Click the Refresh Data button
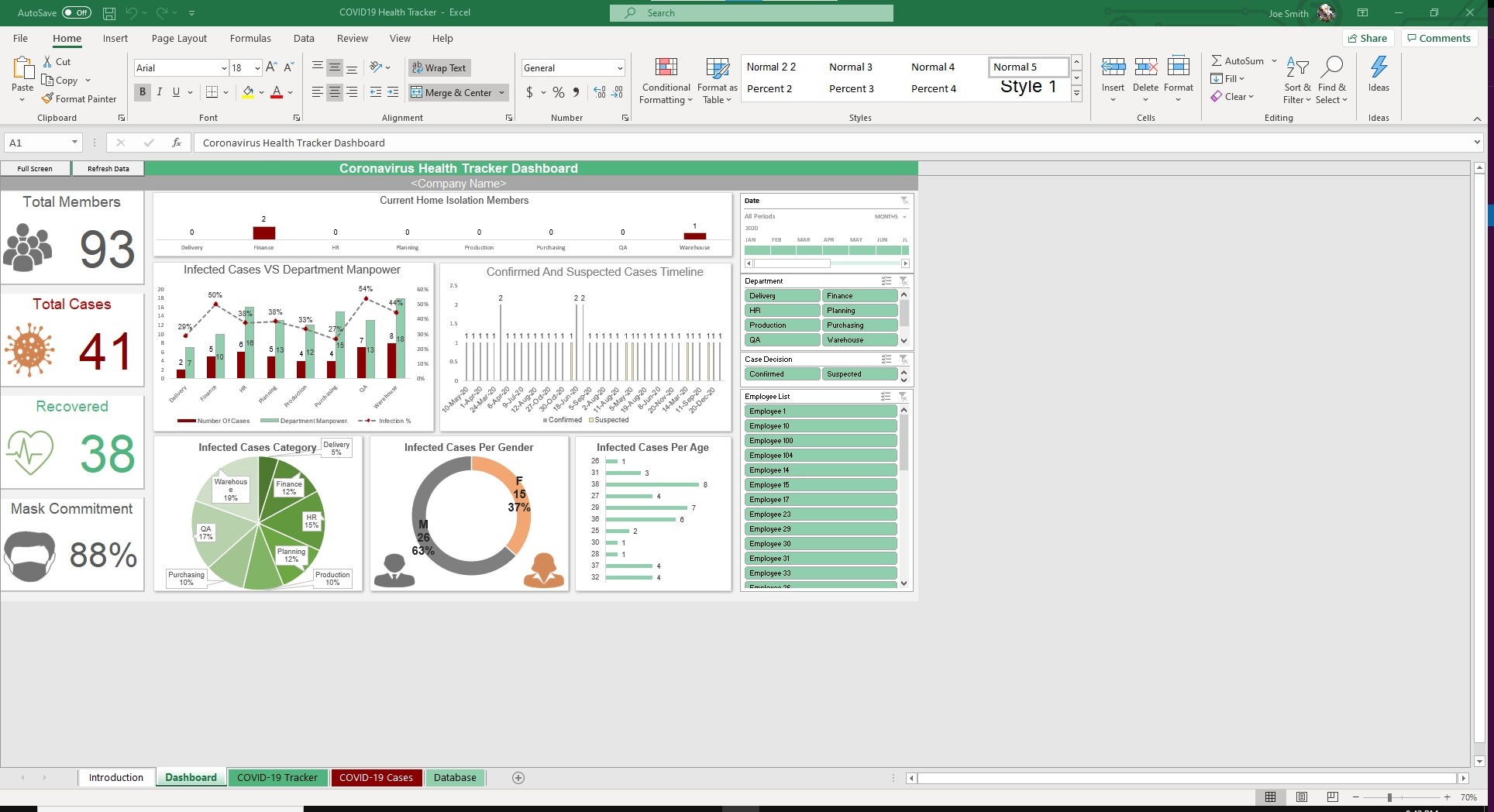This screenshot has height=812, width=1494. 108,168
